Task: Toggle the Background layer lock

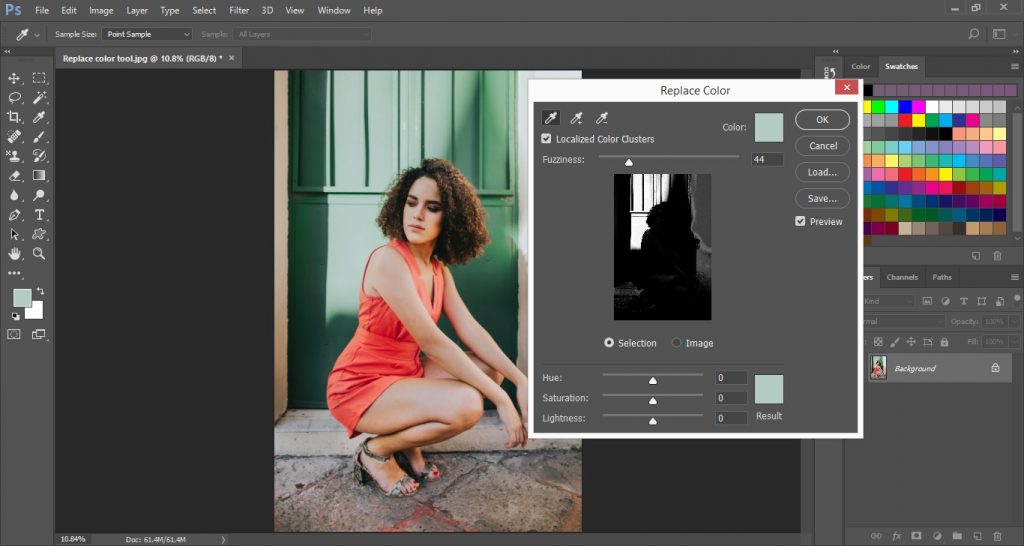Action: (995, 368)
